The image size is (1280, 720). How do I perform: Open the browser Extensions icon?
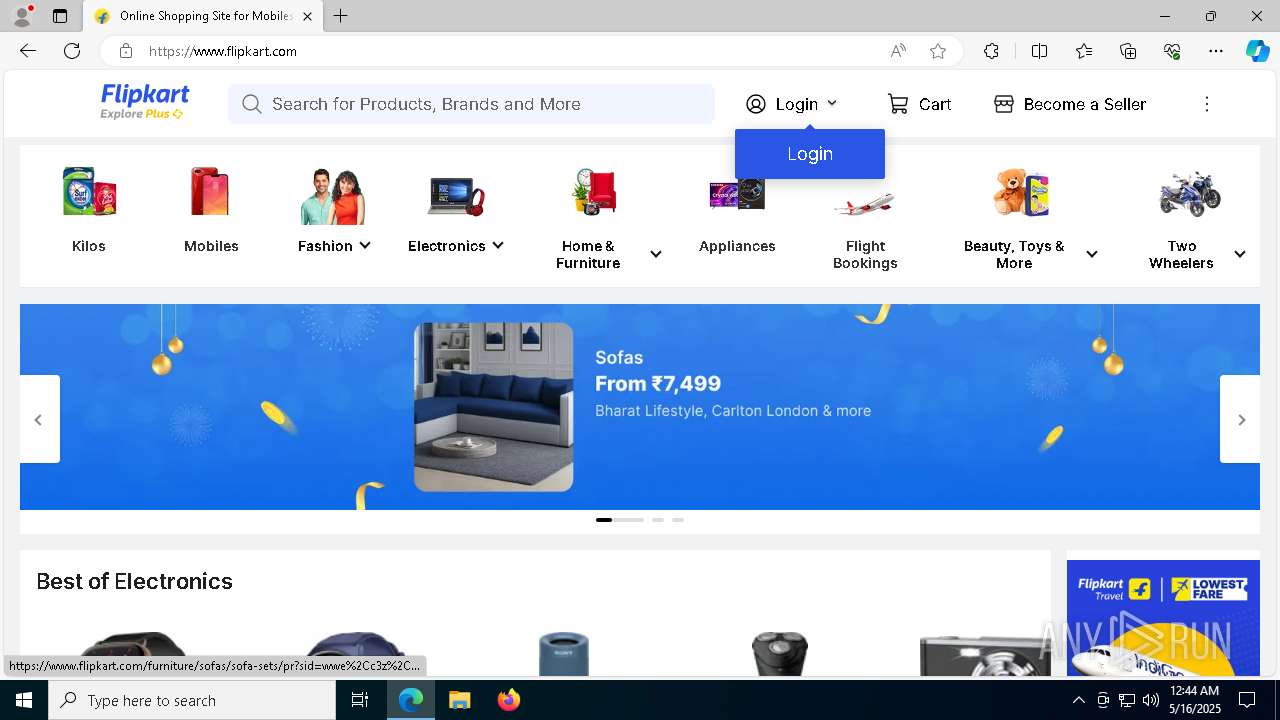[991, 51]
